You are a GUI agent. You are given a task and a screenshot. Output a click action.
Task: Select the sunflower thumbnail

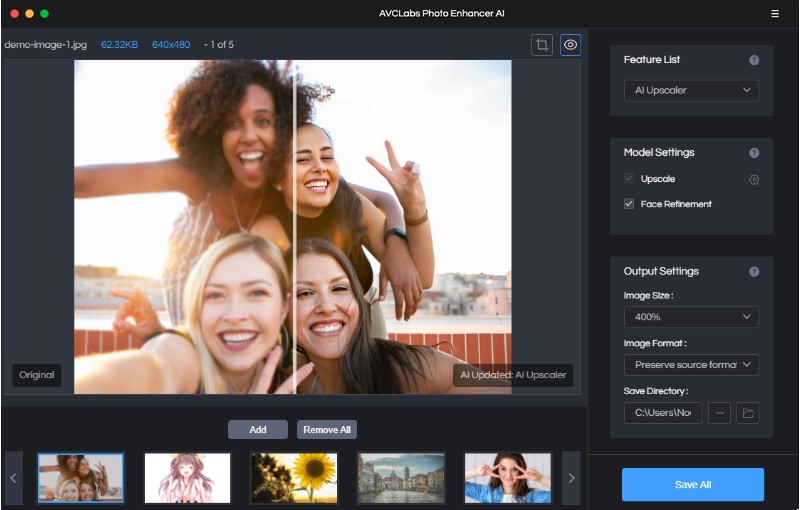[294, 478]
